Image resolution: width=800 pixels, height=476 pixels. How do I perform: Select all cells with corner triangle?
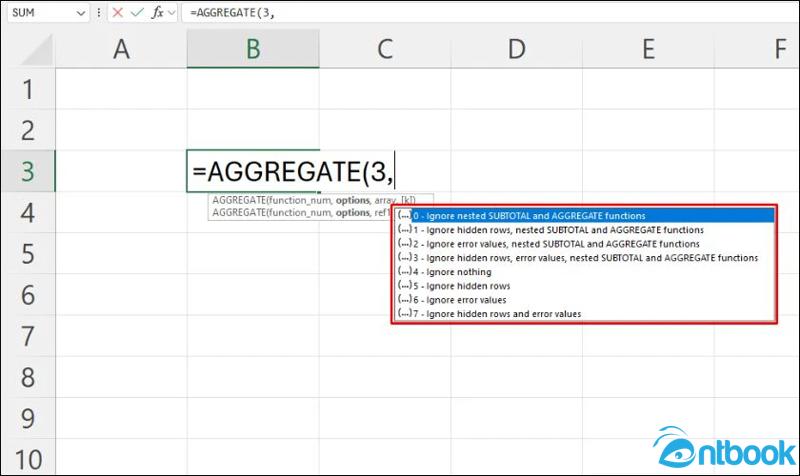pos(37,50)
